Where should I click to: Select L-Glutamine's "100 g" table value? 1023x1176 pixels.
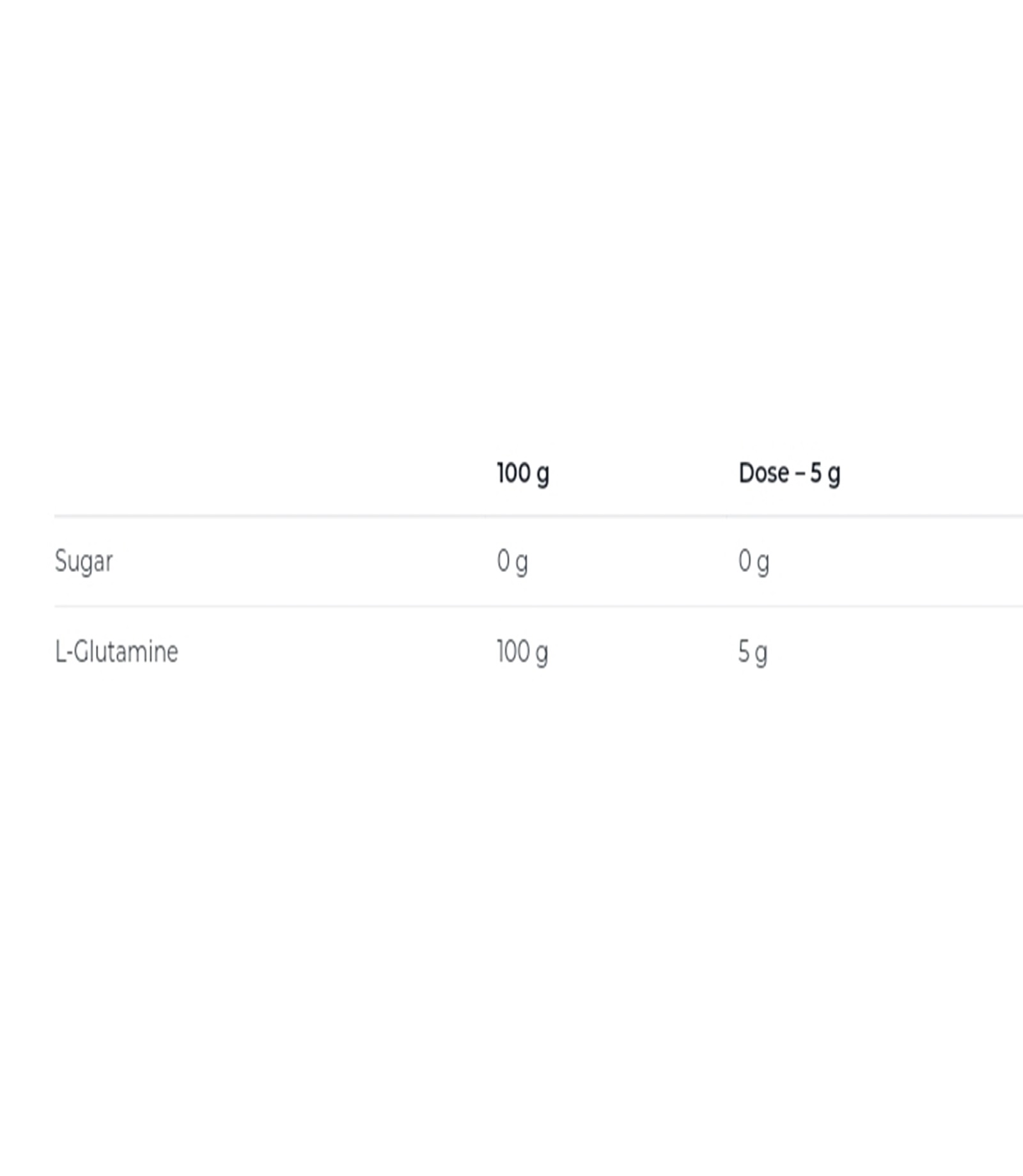pyautogui.click(x=522, y=652)
